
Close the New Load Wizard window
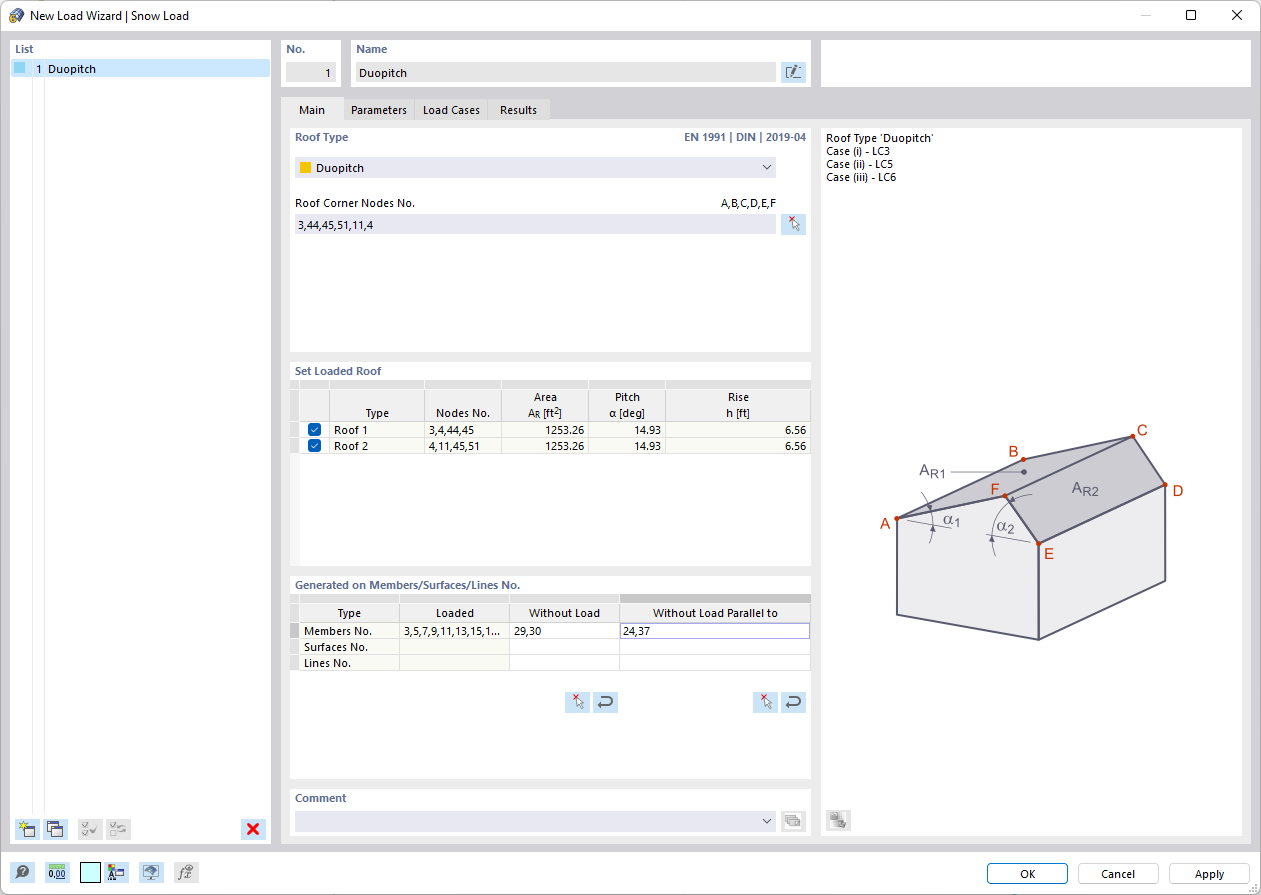pyautogui.click(x=1237, y=15)
